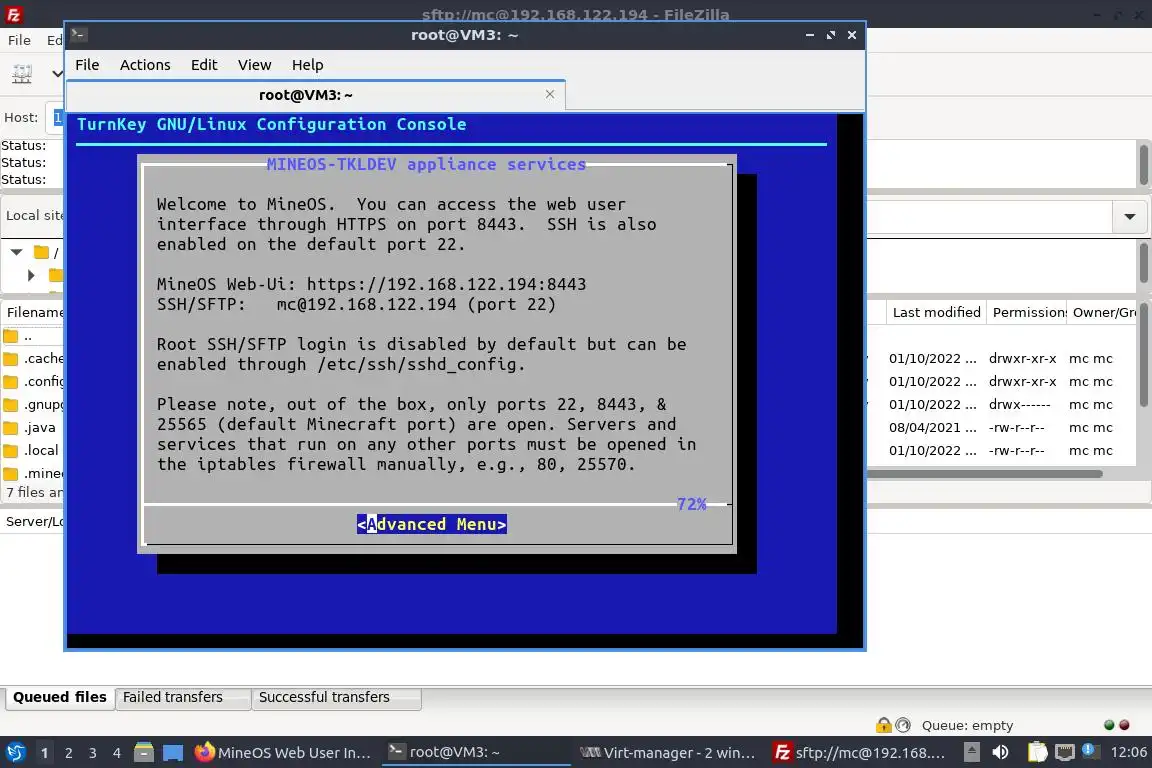This screenshot has height=768, width=1152.
Task: Open the remote site path dropdown
Action: (1129, 217)
